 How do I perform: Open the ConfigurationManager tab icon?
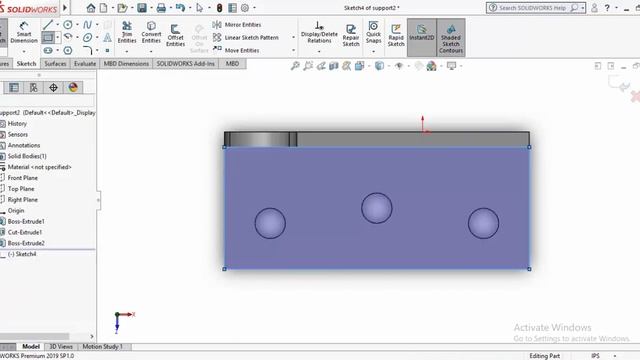coord(33,87)
